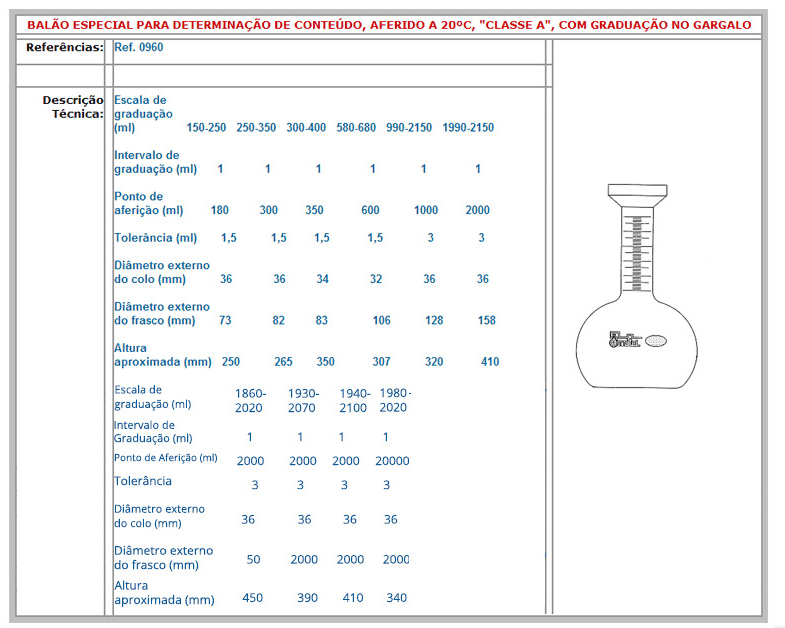Click neck diameter value '34'
This screenshot has width=785, height=628.
pyautogui.click(x=322, y=279)
